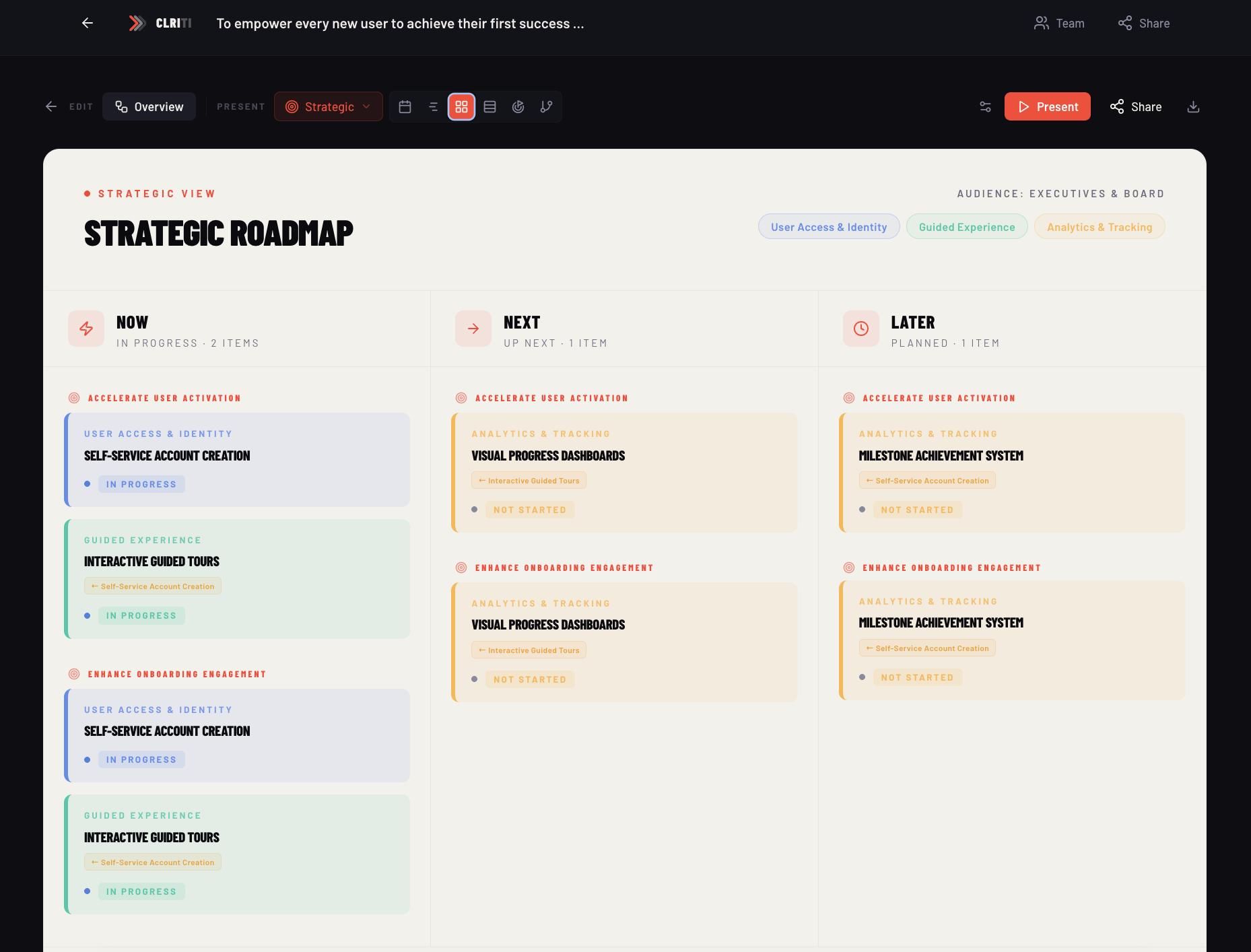Open the Strategic view dropdown
Viewport: 1251px width, 952px height.
pyautogui.click(x=328, y=106)
